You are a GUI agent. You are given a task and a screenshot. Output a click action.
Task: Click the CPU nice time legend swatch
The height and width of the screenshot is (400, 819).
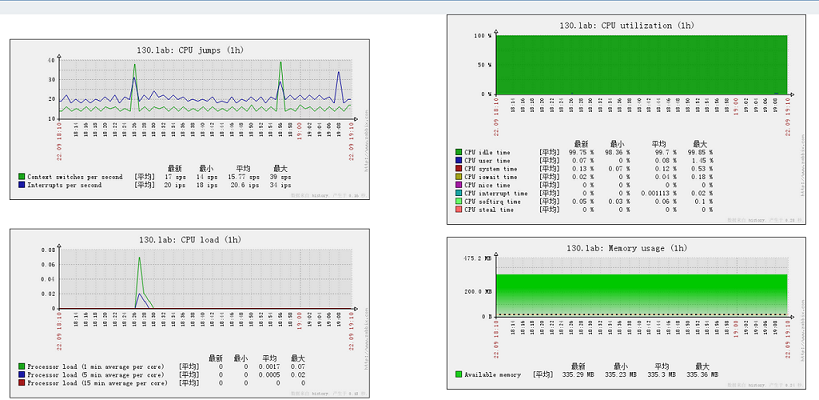point(458,185)
